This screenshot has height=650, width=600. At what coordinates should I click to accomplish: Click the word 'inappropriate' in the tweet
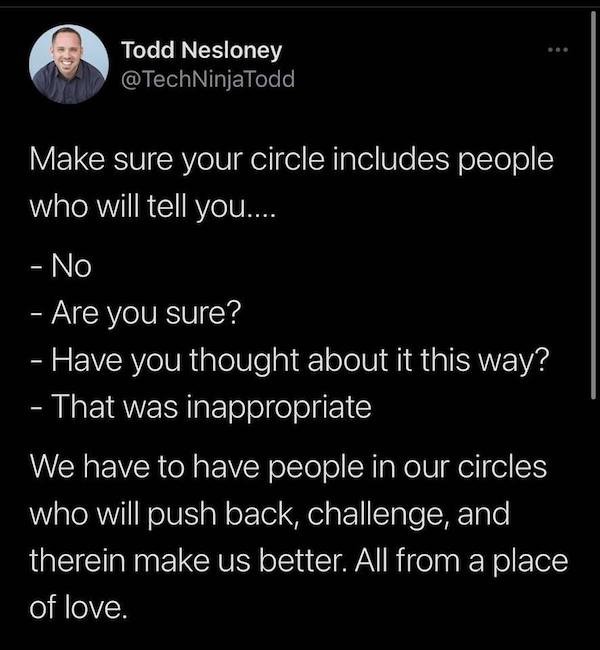pos(279,409)
